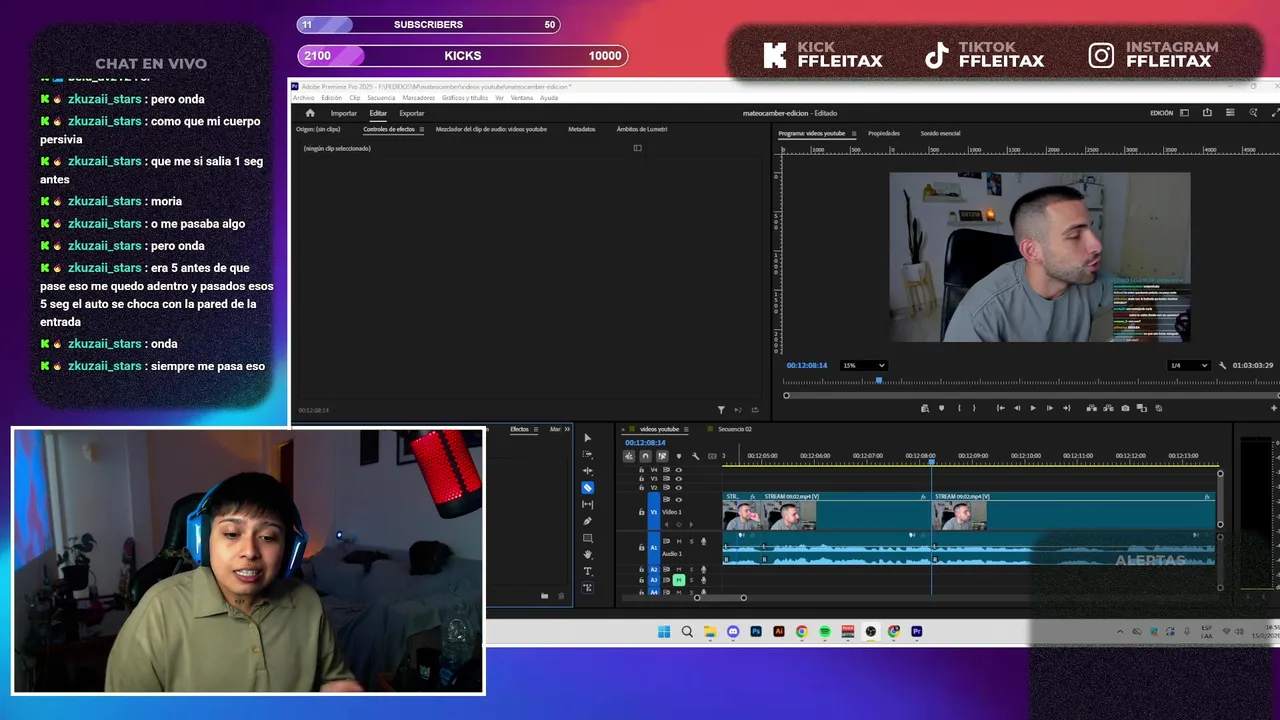Toggle Linked Selection in timeline
Image resolution: width=1280 pixels, height=720 pixels.
[x=662, y=456]
